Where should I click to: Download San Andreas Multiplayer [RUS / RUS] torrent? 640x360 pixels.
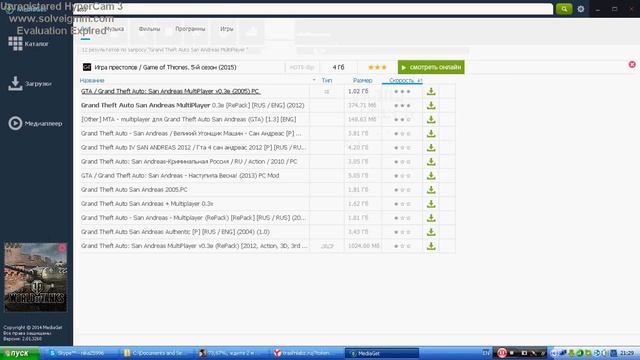(431, 218)
